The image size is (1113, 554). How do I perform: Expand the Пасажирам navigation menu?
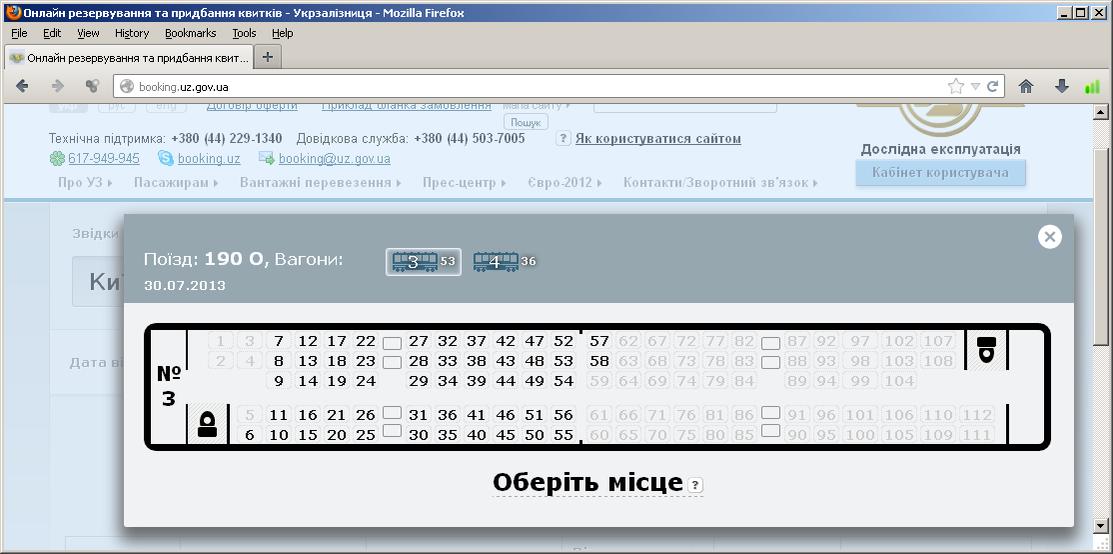click(176, 183)
